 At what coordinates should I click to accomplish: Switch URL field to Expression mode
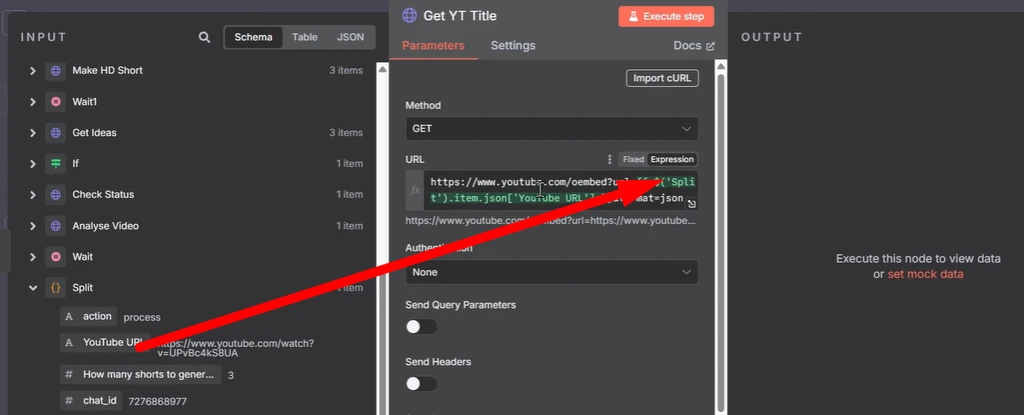click(x=672, y=159)
